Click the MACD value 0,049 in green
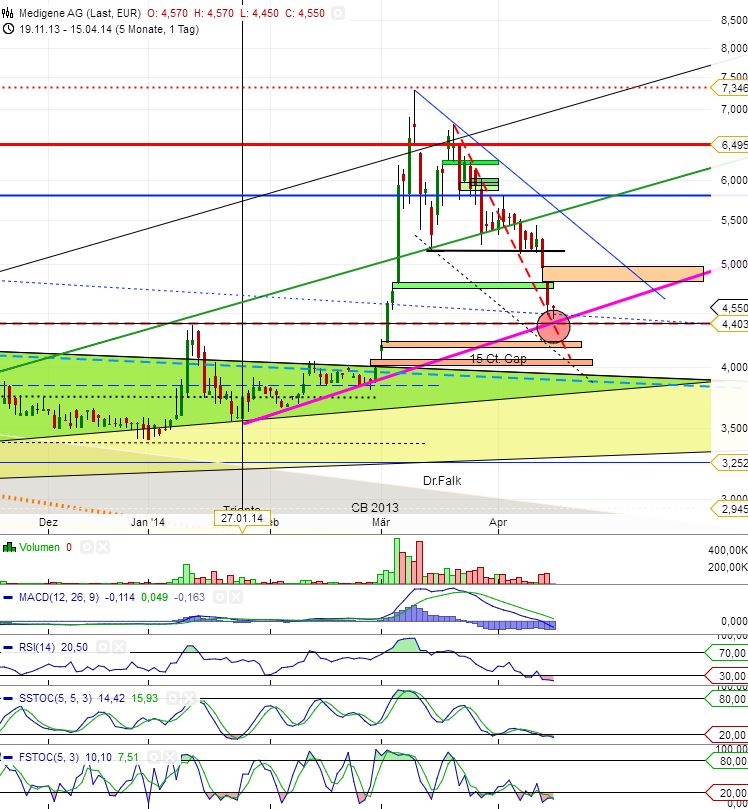 (x=154, y=597)
